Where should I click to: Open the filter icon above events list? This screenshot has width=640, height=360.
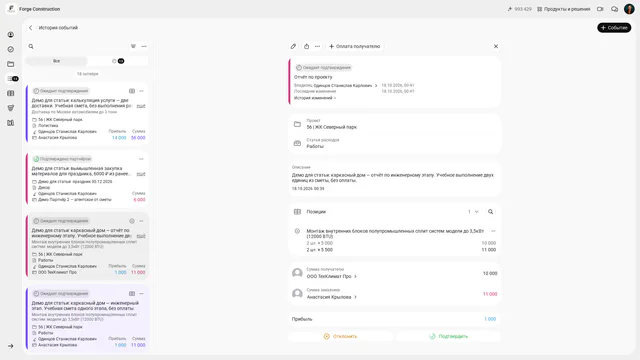[133, 47]
